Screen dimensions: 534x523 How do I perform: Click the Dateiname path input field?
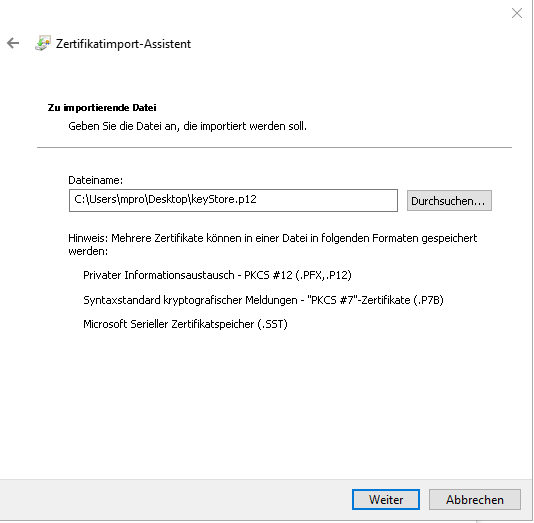(x=233, y=200)
